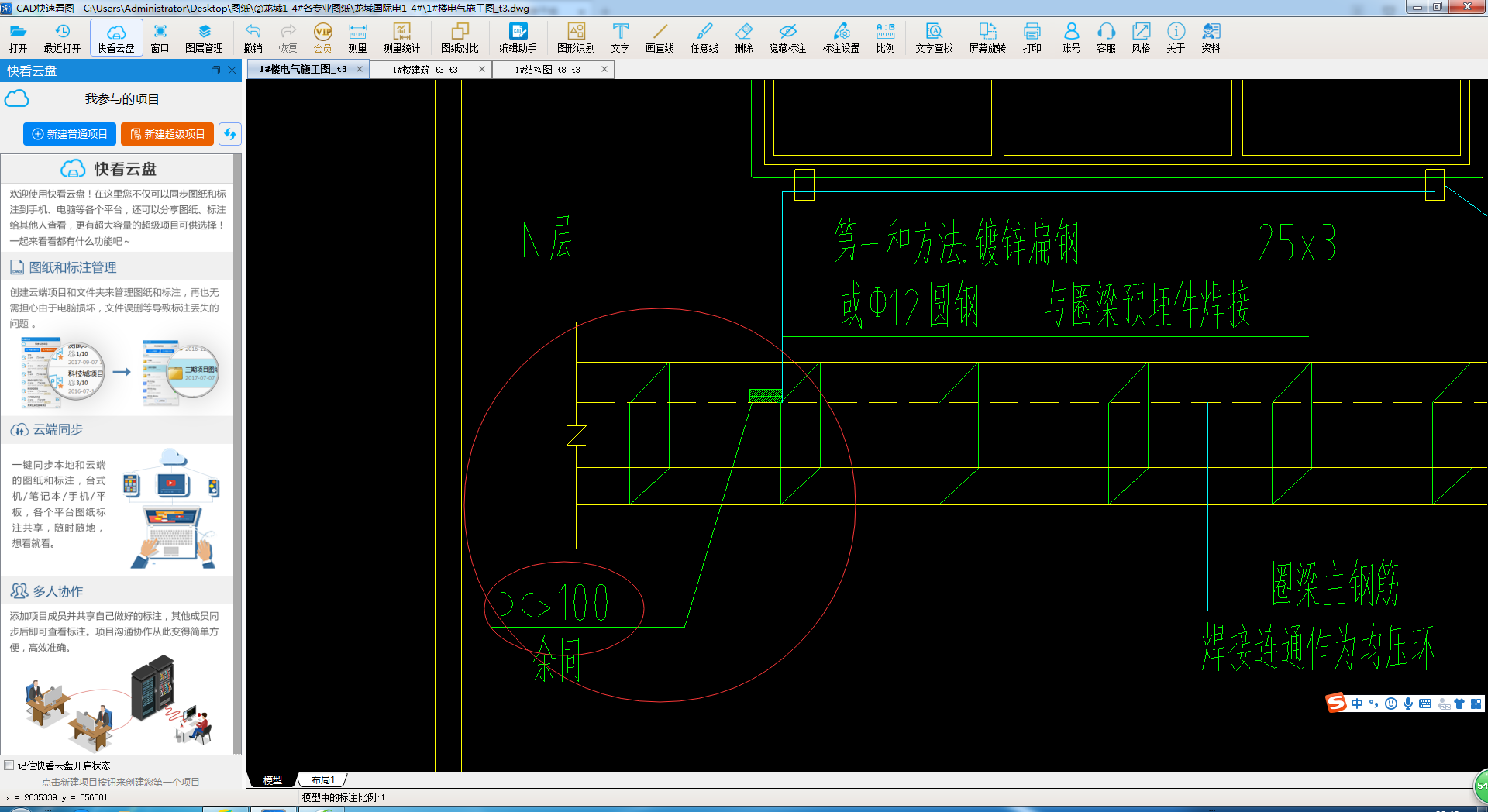Contact 客服 customer service
The height and width of the screenshot is (812, 1488).
coord(1106,37)
